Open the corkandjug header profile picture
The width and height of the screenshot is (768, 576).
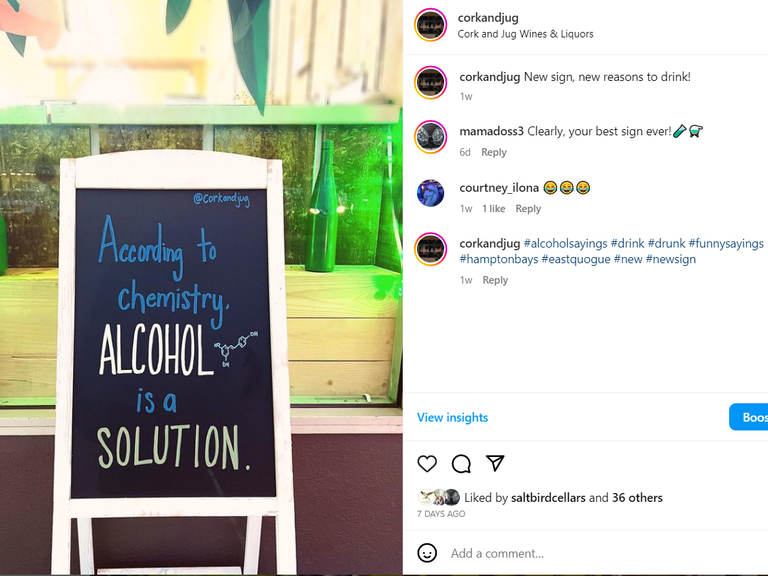click(431, 25)
